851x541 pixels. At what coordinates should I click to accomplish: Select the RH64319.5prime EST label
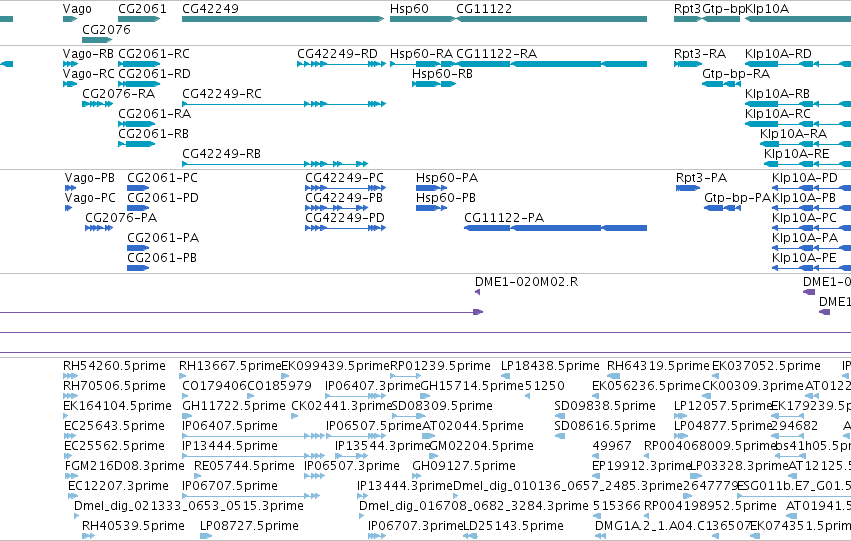coord(658,366)
